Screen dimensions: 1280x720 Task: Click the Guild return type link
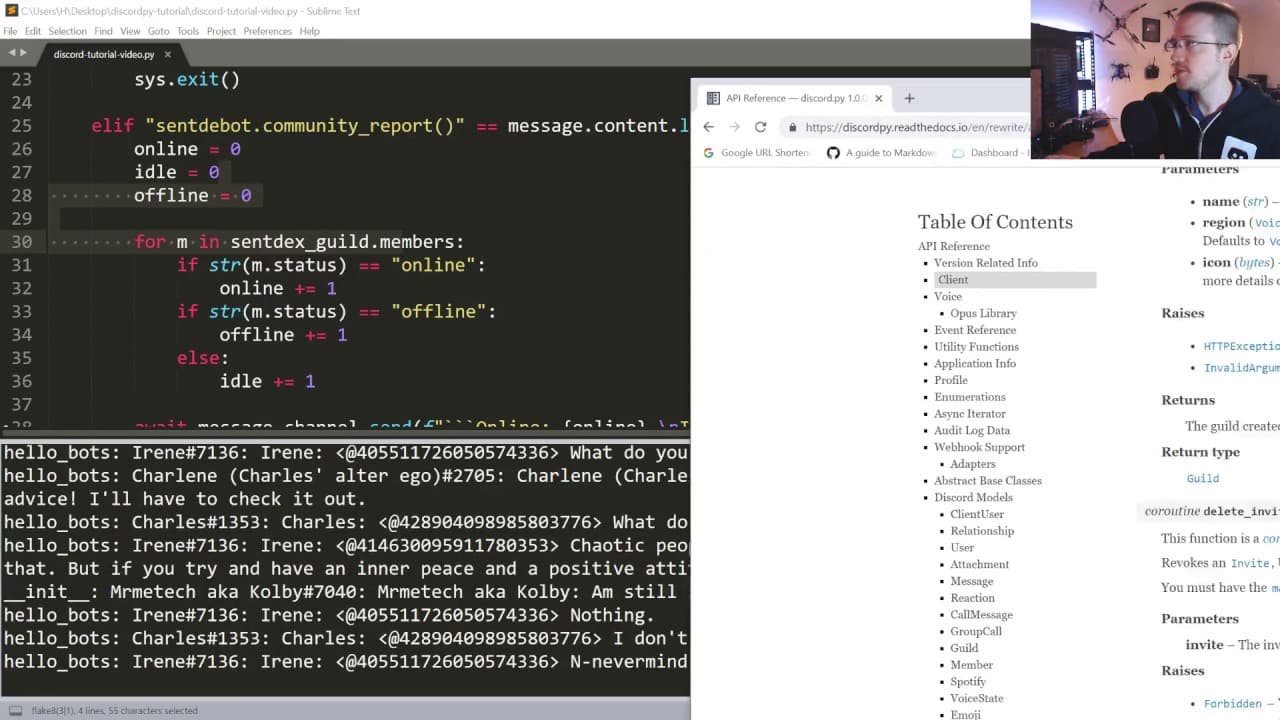1203,479
